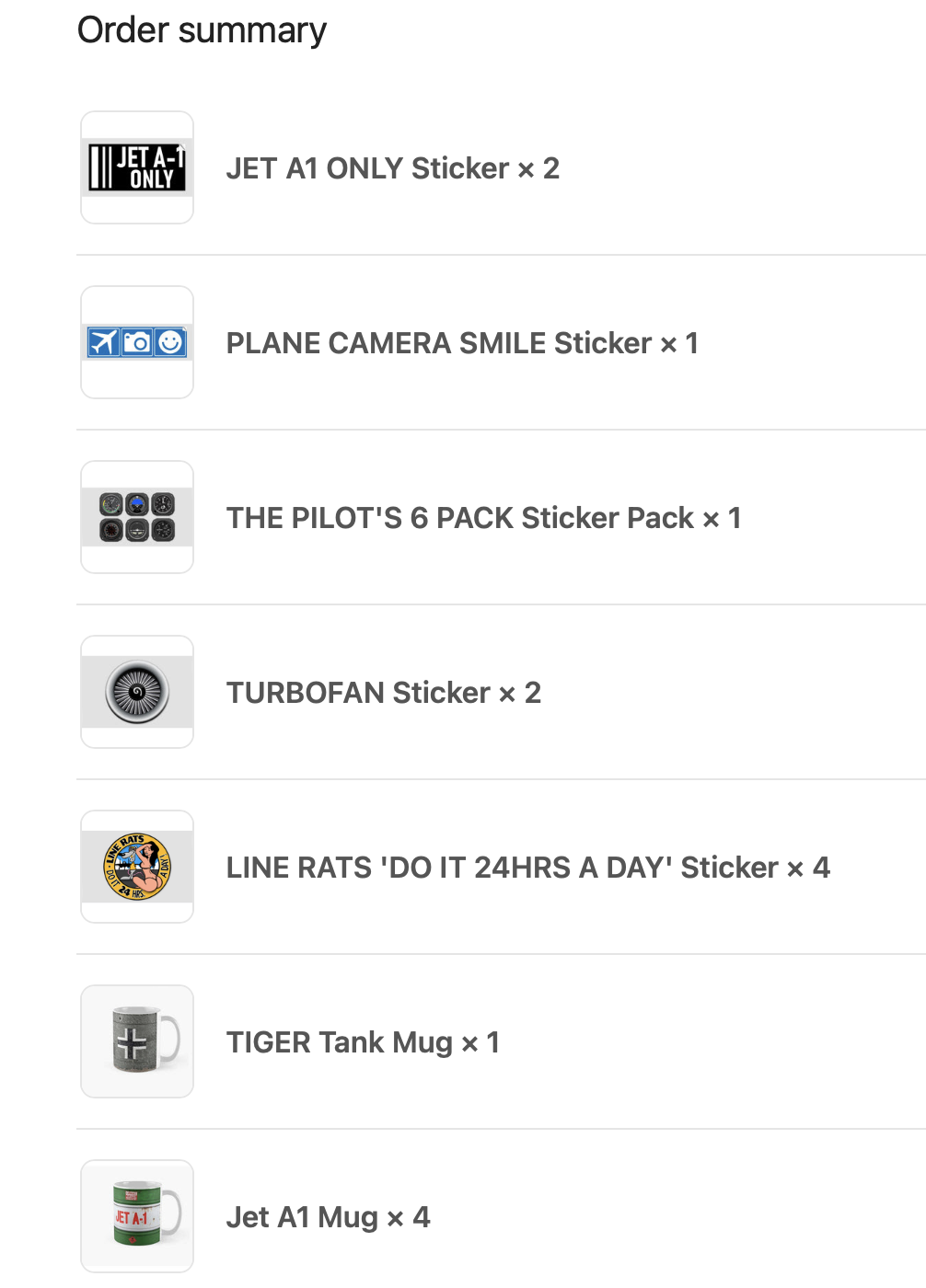
Task: Click the blue attitude gauge in 6 Pack thumbnail
Action: pyautogui.click(x=137, y=503)
